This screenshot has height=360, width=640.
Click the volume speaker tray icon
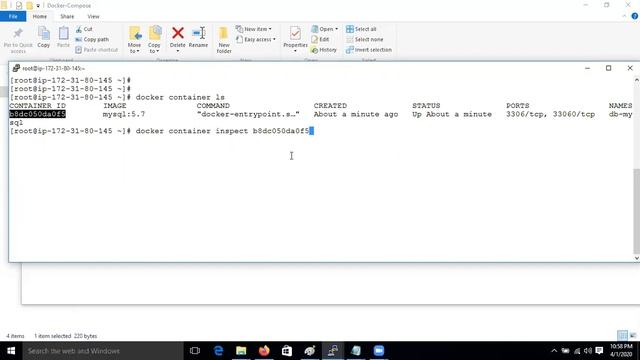(x=588, y=351)
